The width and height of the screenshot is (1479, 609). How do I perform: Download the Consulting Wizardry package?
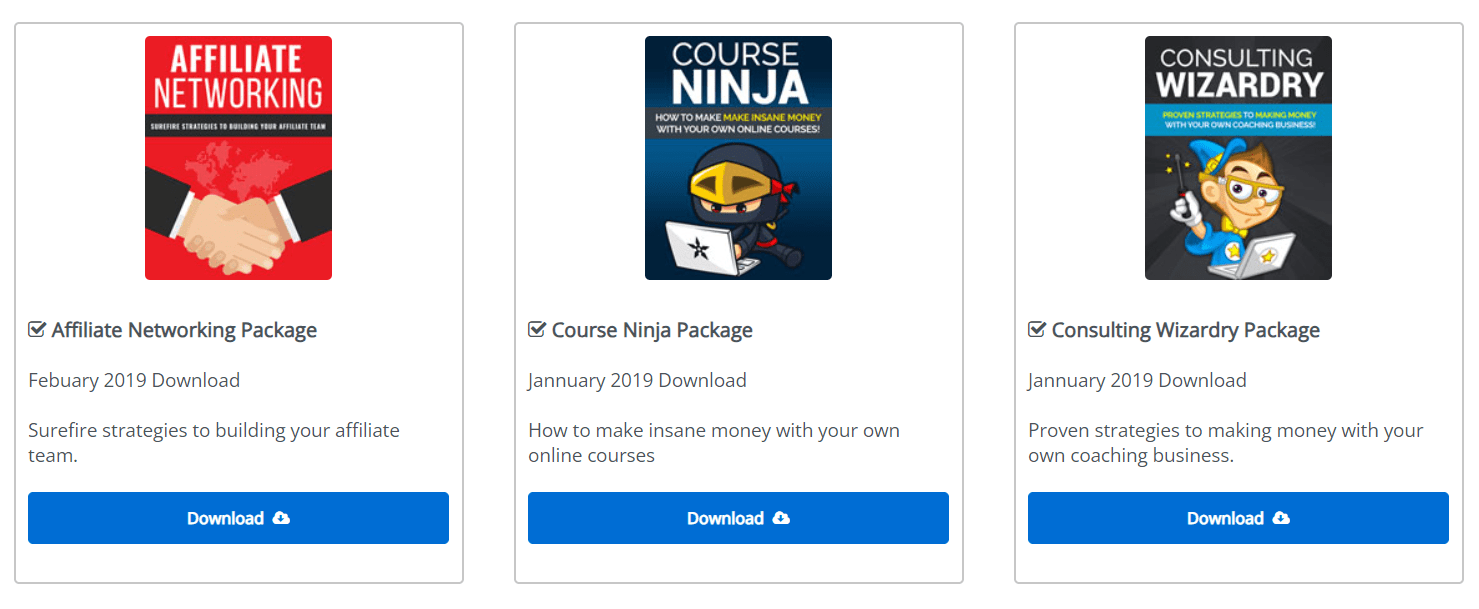[x=1226, y=518]
